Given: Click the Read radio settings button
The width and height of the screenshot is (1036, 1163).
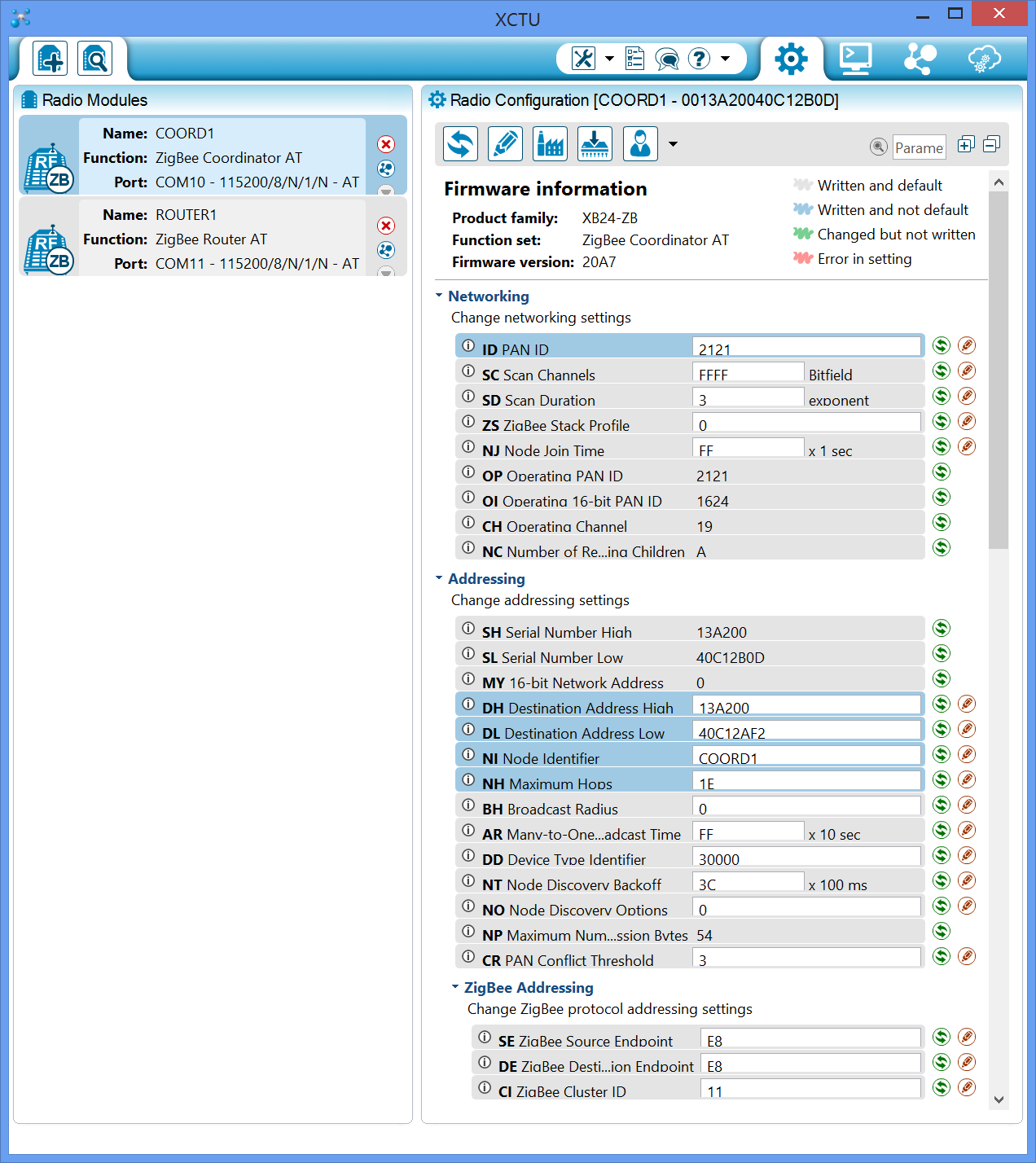Looking at the screenshot, I should [460, 144].
